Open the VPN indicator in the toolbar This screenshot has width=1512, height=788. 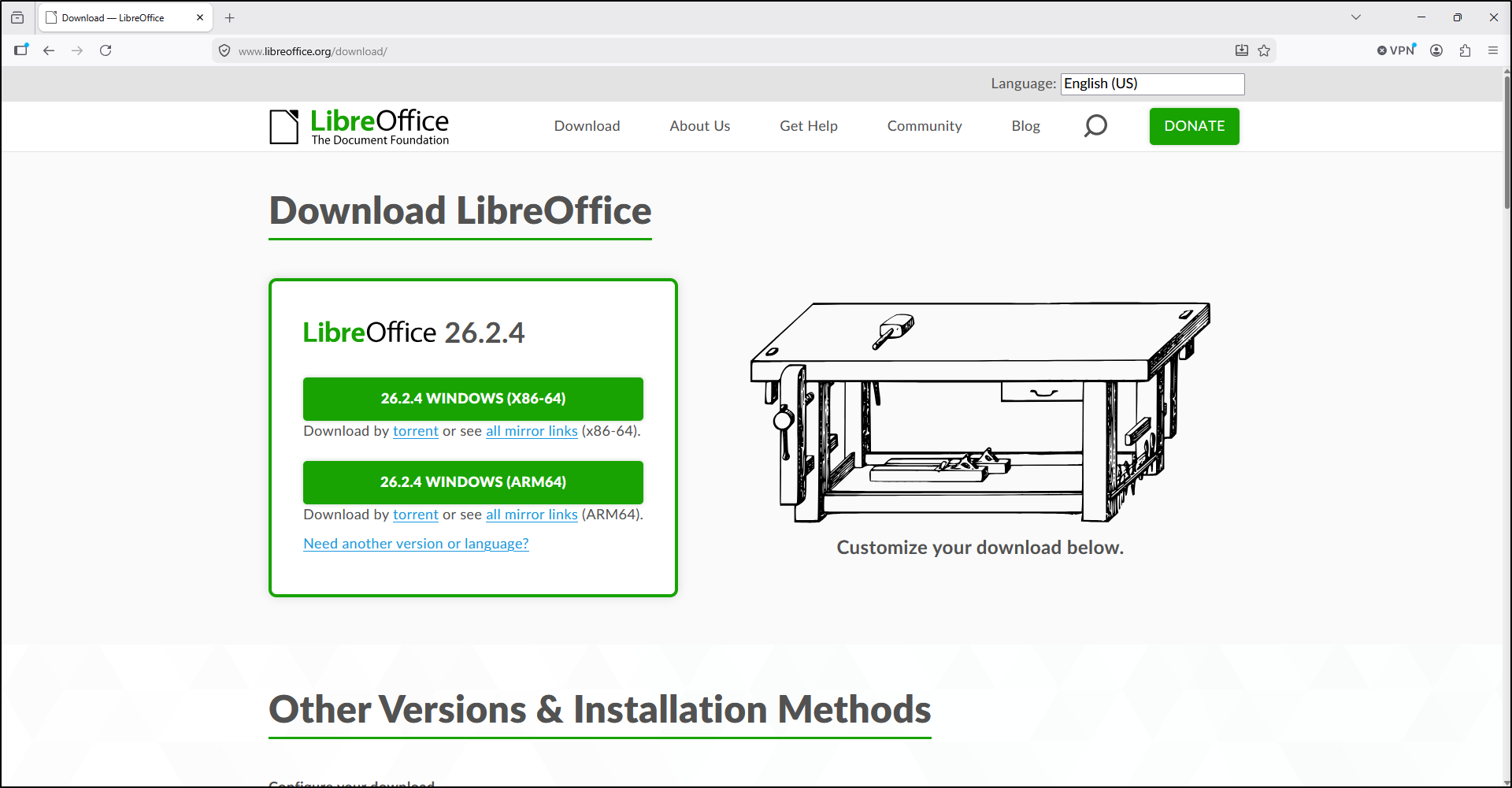click(1396, 50)
